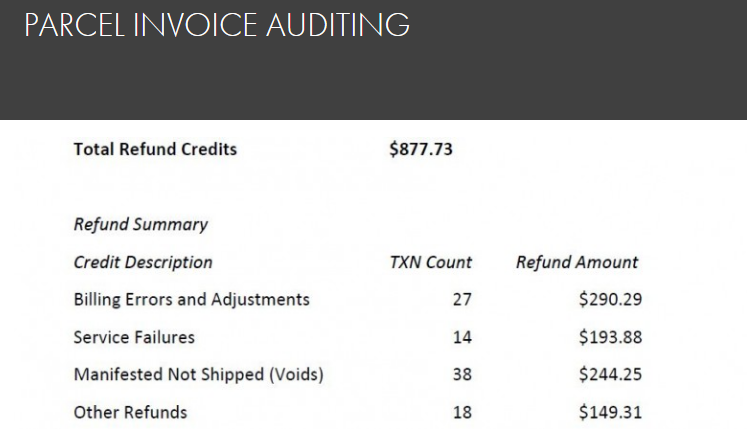Click the $193.88 refund amount

coord(610,337)
